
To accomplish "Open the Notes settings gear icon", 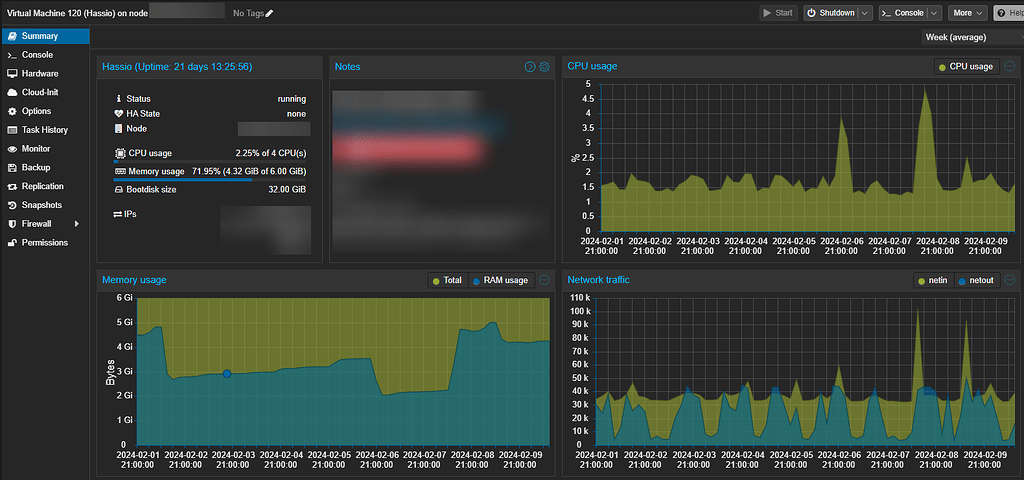I will [x=545, y=67].
